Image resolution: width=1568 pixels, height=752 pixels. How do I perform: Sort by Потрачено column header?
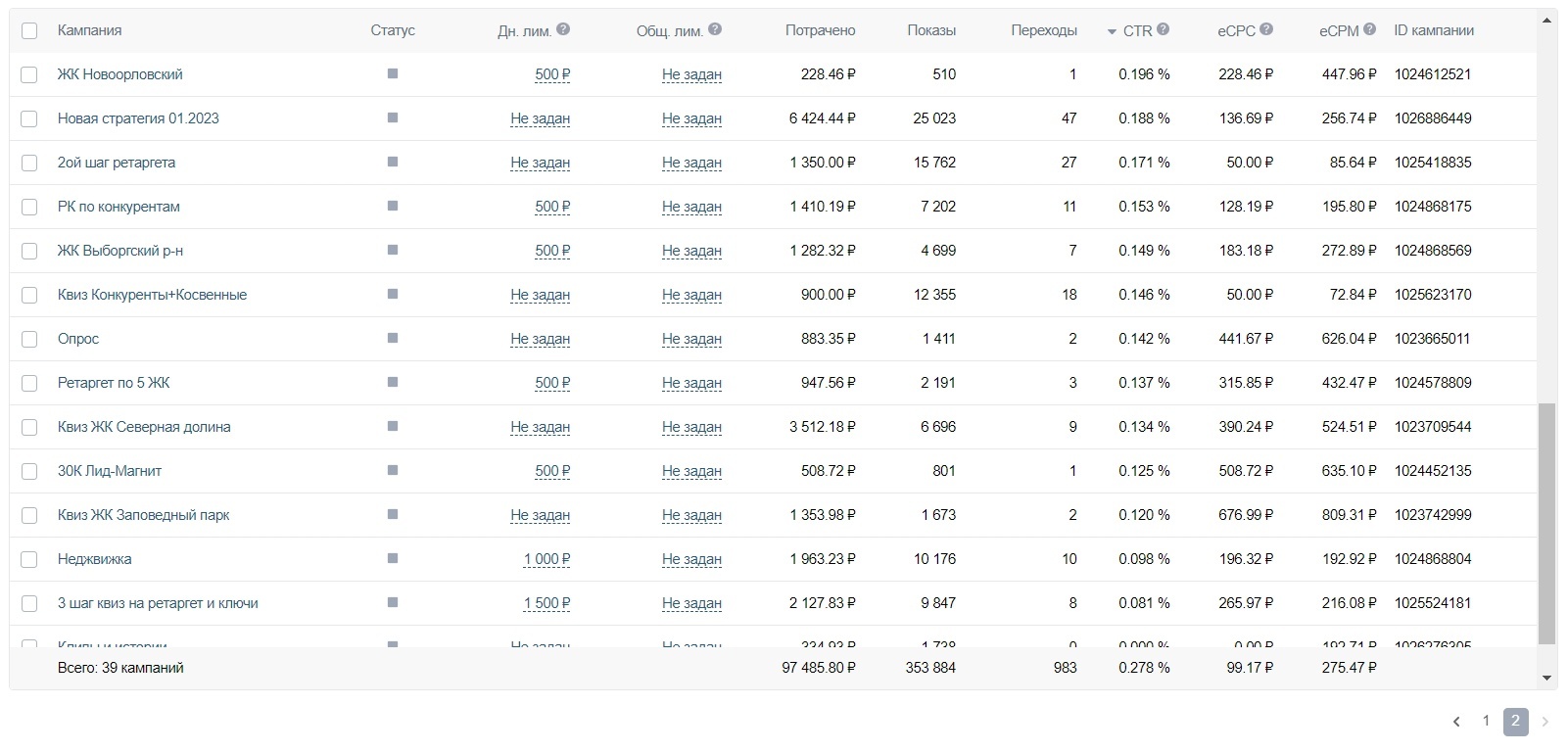pyautogui.click(x=820, y=30)
